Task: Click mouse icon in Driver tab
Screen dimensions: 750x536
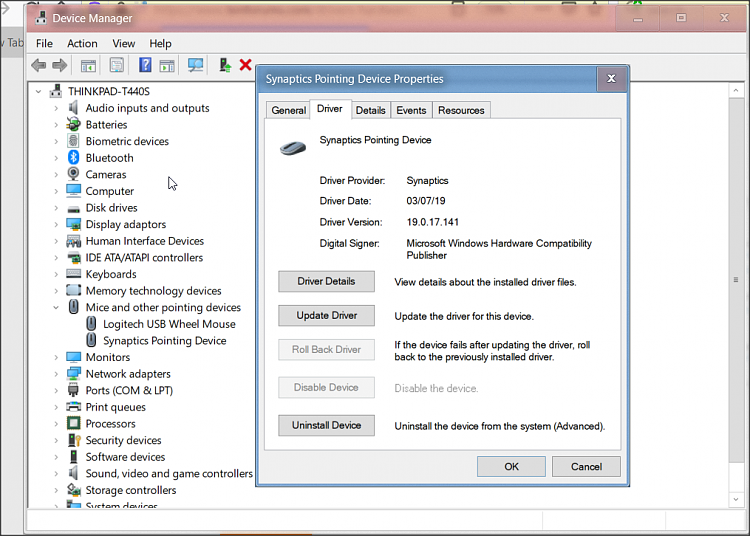Action: (x=293, y=148)
